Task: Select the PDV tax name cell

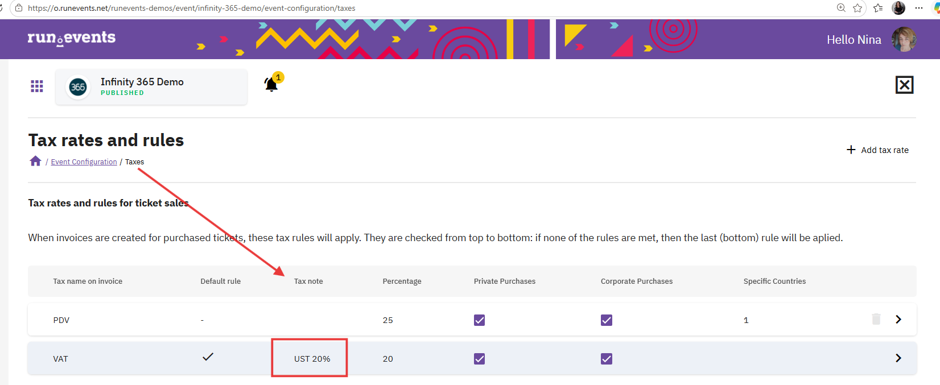Action: click(x=62, y=320)
